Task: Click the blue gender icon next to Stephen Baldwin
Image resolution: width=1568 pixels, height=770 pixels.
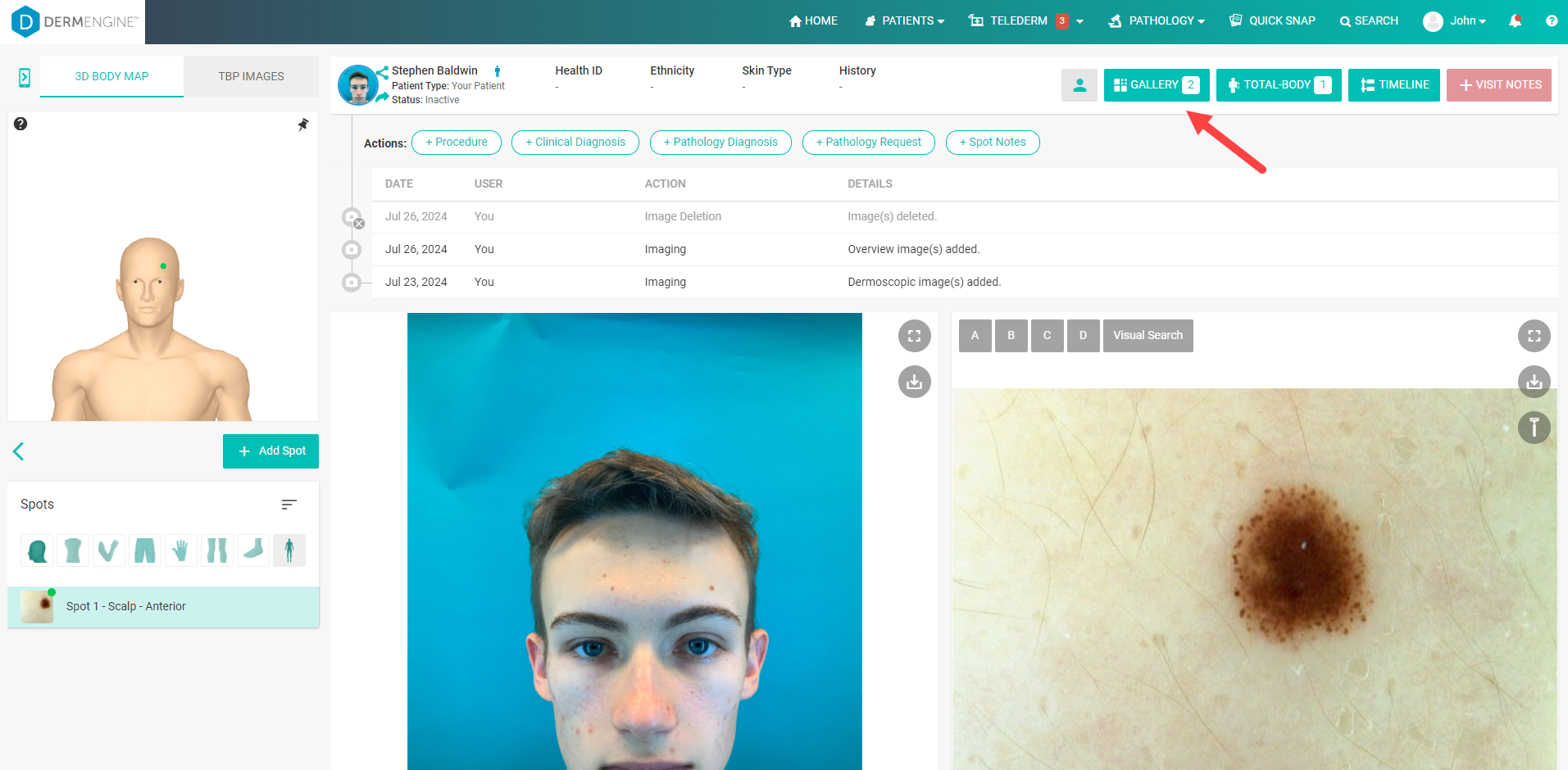Action: pyautogui.click(x=498, y=71)
